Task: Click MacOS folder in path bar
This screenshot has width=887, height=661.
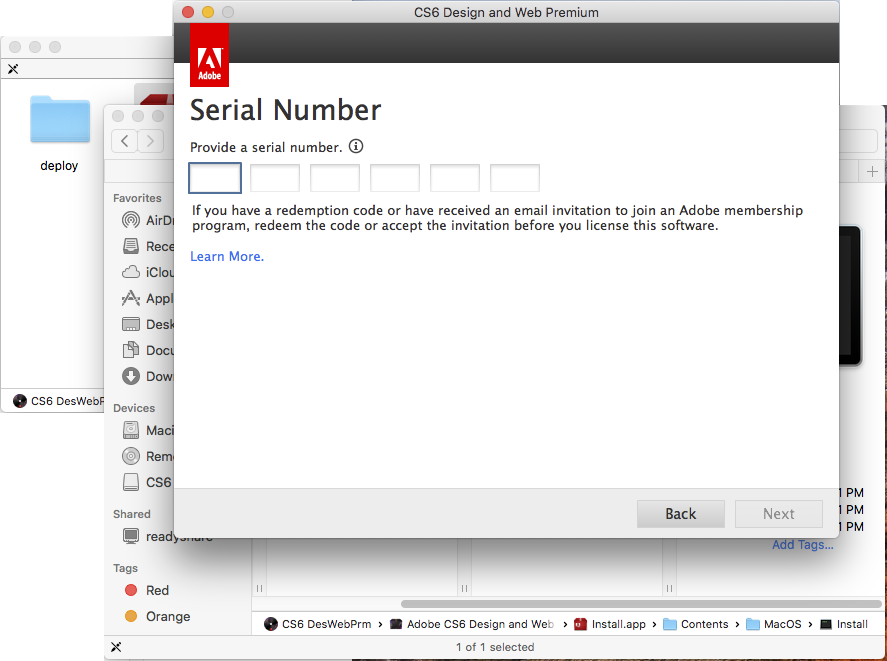Action: 774,624
